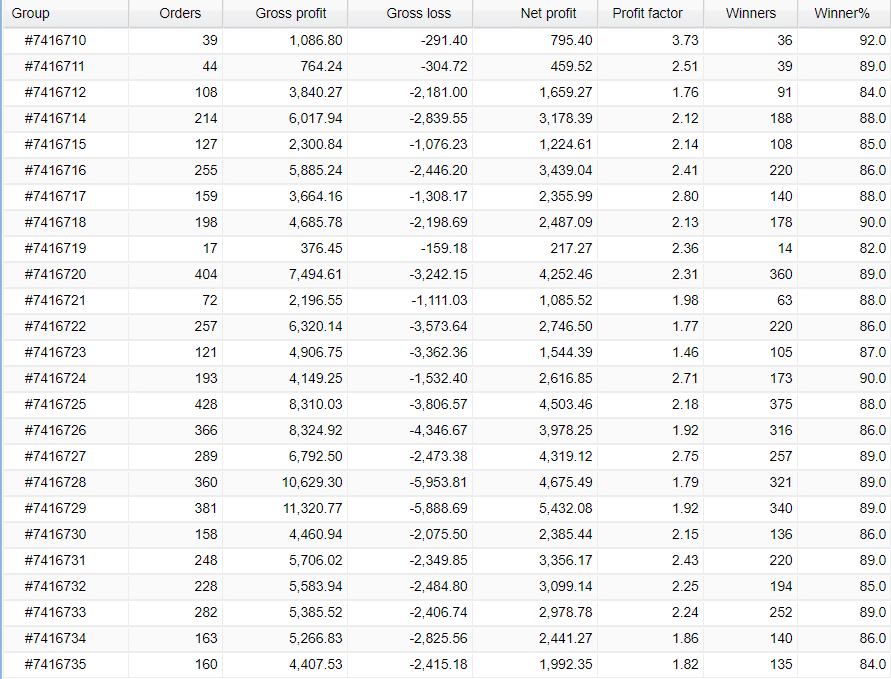Click the Orders column header
Viewport: 891px width, 679px height.
click(x=180, y=14)
